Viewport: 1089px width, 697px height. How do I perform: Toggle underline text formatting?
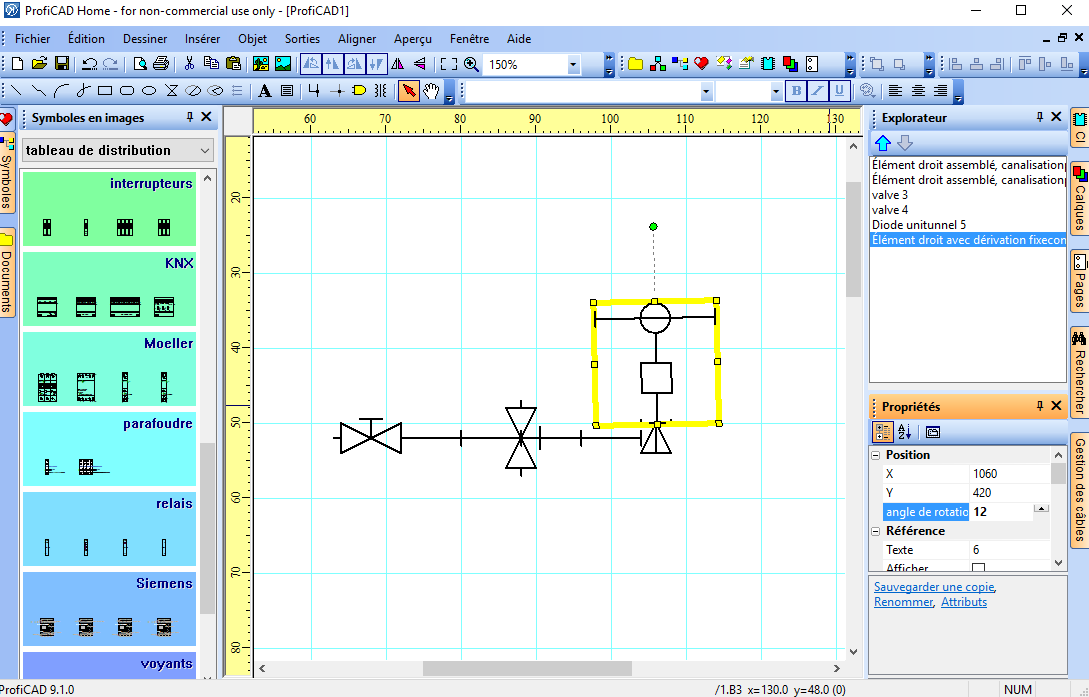pos(839,91)
